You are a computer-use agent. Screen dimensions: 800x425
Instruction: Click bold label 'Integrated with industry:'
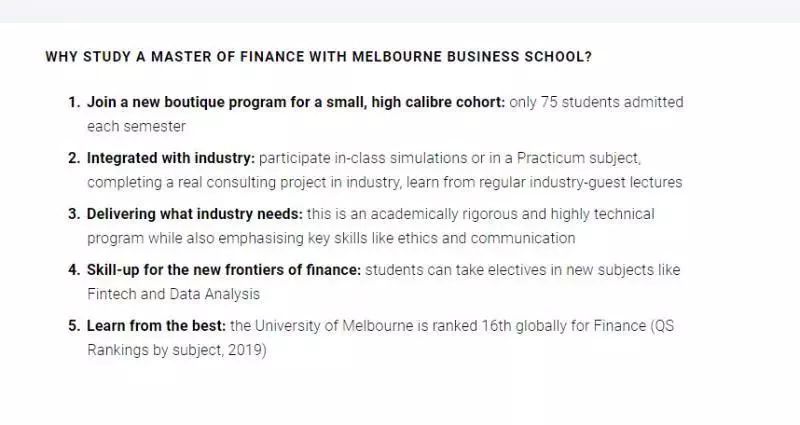170,158
